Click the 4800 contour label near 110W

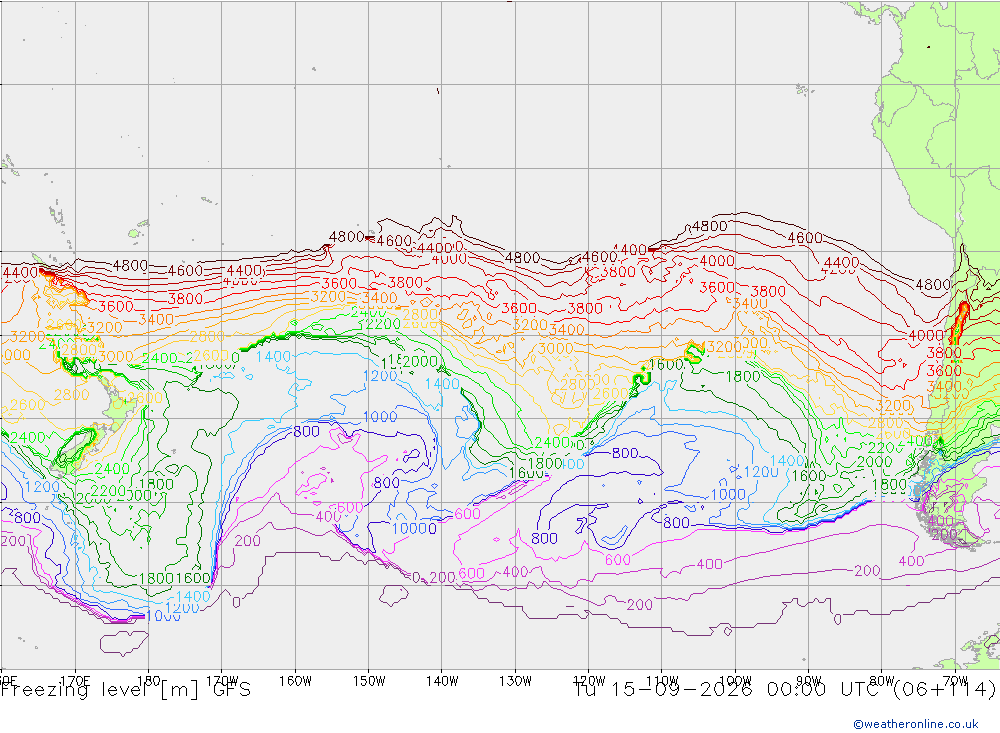coord(709,226)
